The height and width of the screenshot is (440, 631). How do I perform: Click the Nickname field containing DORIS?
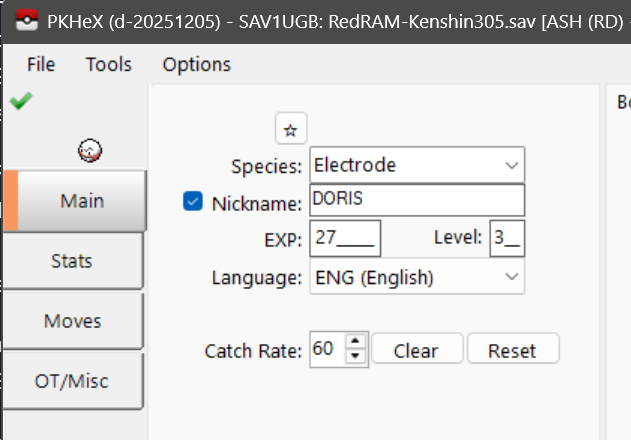coord(417,200)
